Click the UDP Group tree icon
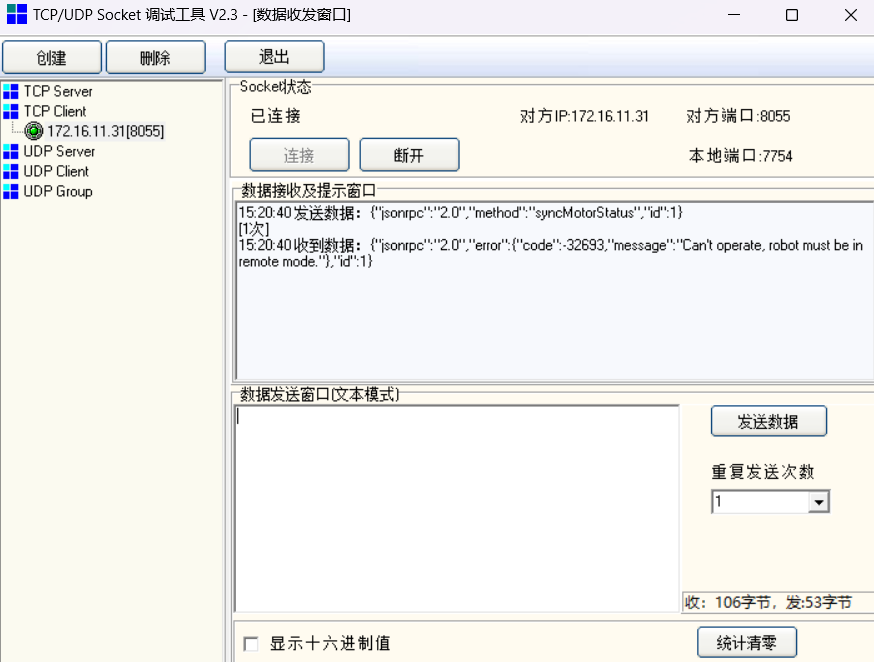The width and height of the screenshot is (874, 662). pyautogui.click(x=11, y=191)
